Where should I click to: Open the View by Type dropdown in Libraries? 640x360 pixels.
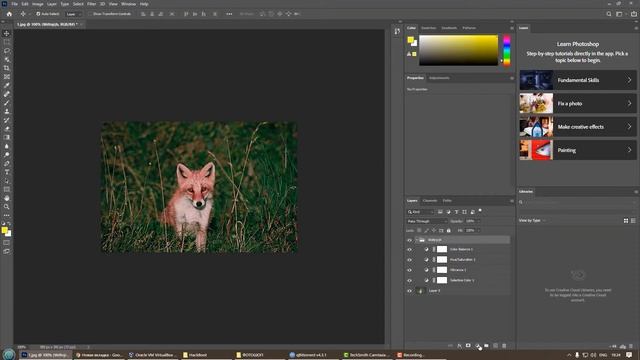coord(532,220)
